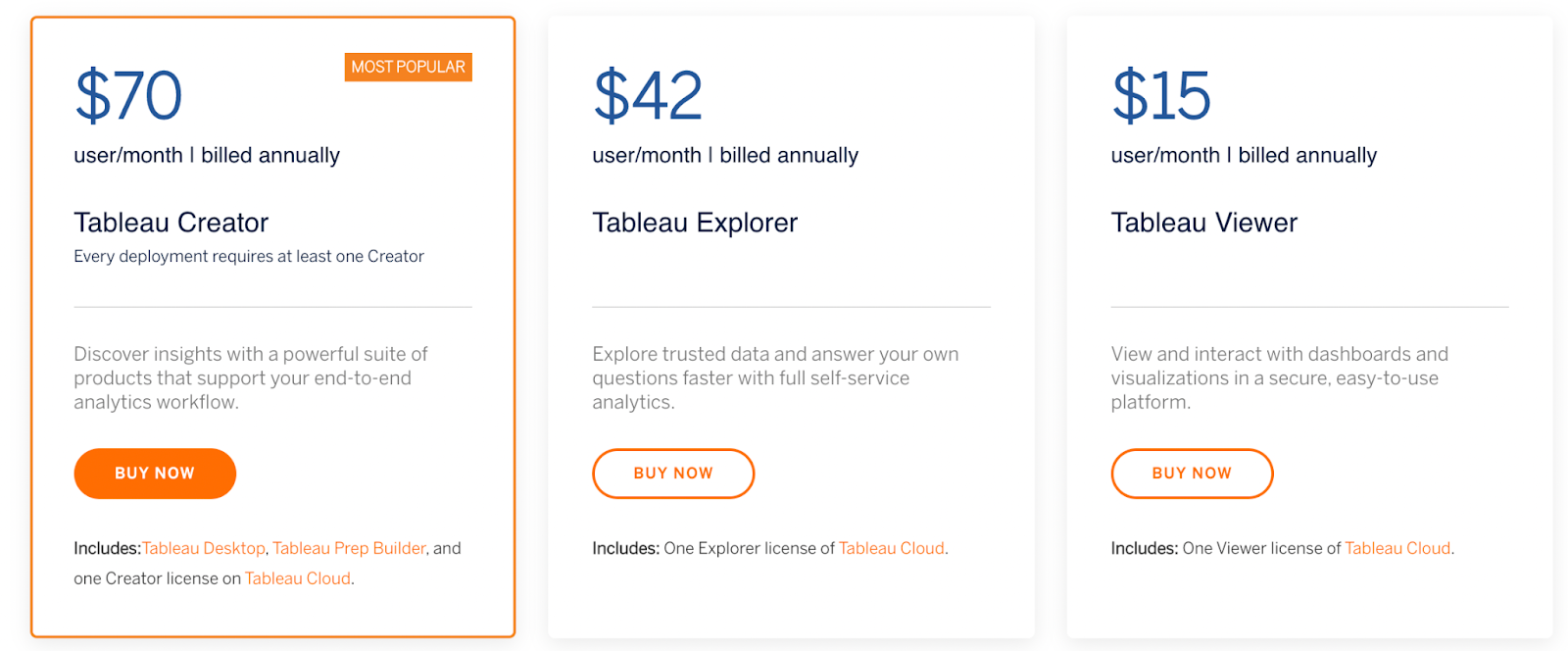This screenshot has height=651, width=1568.
Task: Click the $15 price amount
Action: click(x=1161, y=96)
